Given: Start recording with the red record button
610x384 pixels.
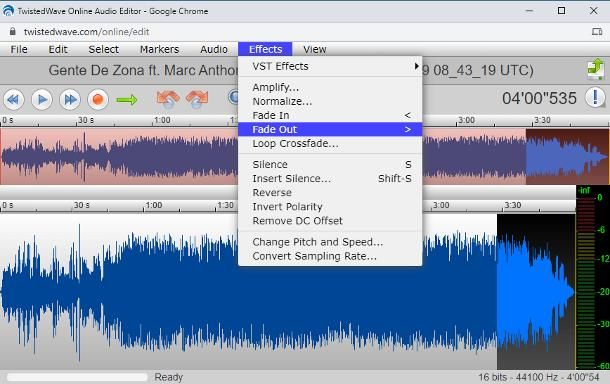Looking at the screenshot, I should [98, 100].
